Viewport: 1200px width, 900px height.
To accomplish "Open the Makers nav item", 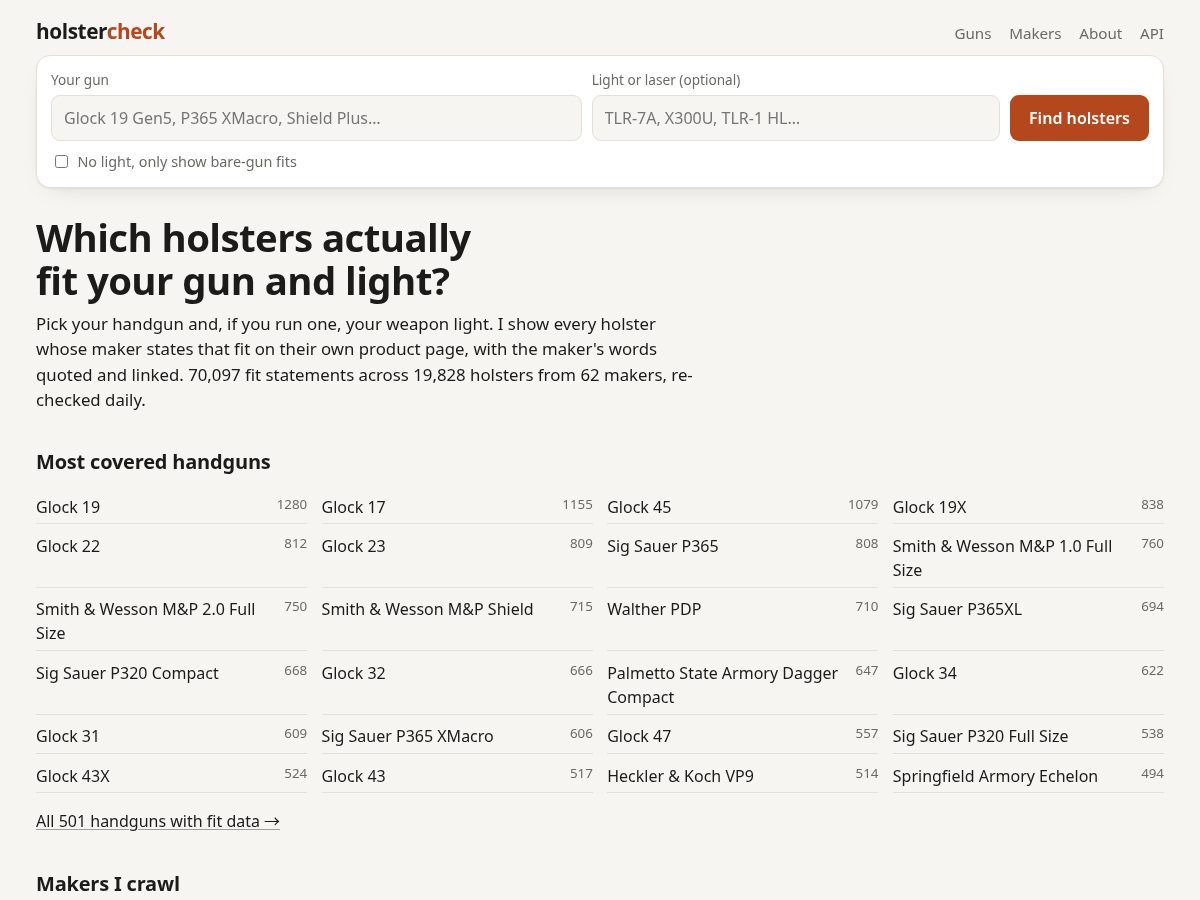I will point(1035,34).
